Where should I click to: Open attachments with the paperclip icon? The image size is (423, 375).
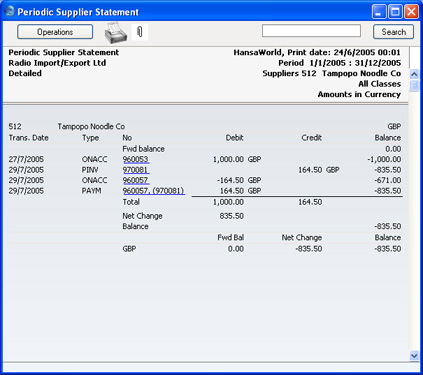pyautogui.click(x=140, y=32)
